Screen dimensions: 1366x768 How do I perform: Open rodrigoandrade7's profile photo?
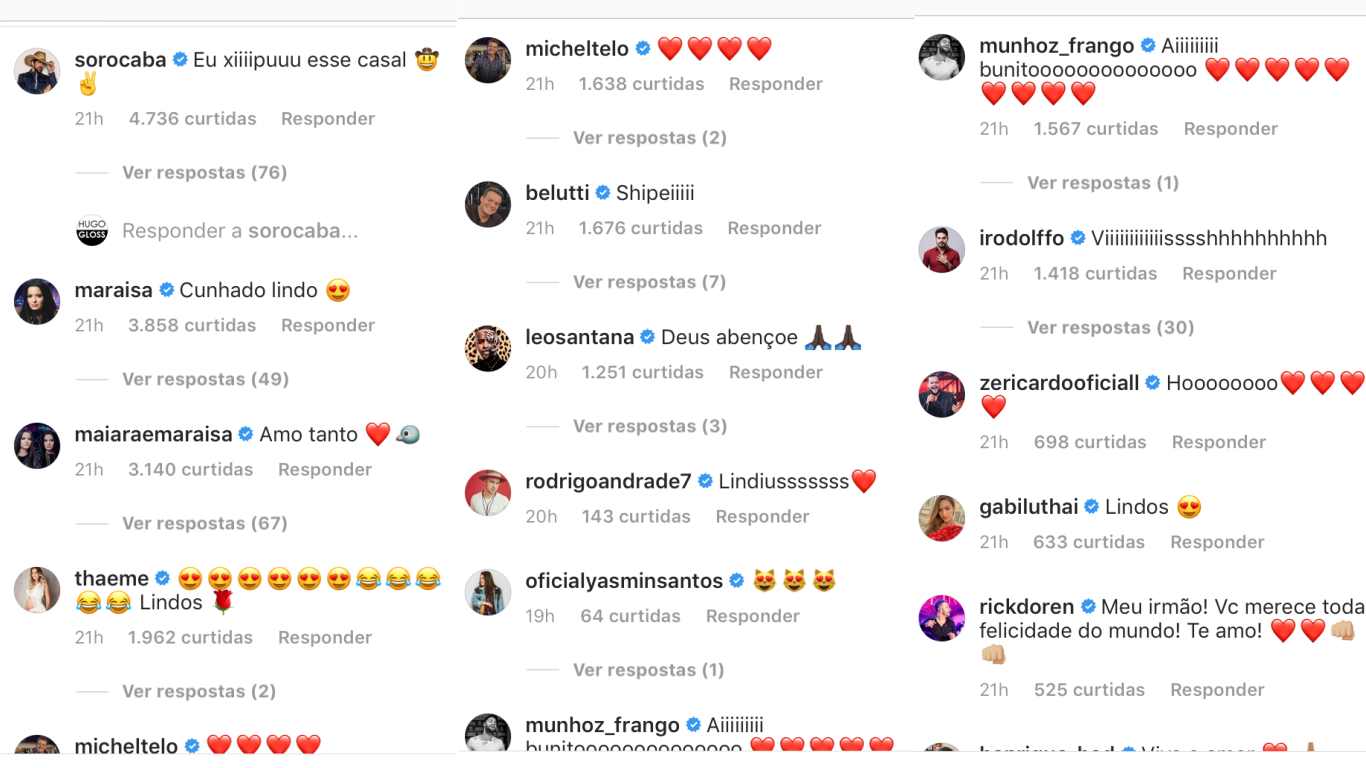click(488, 492)
